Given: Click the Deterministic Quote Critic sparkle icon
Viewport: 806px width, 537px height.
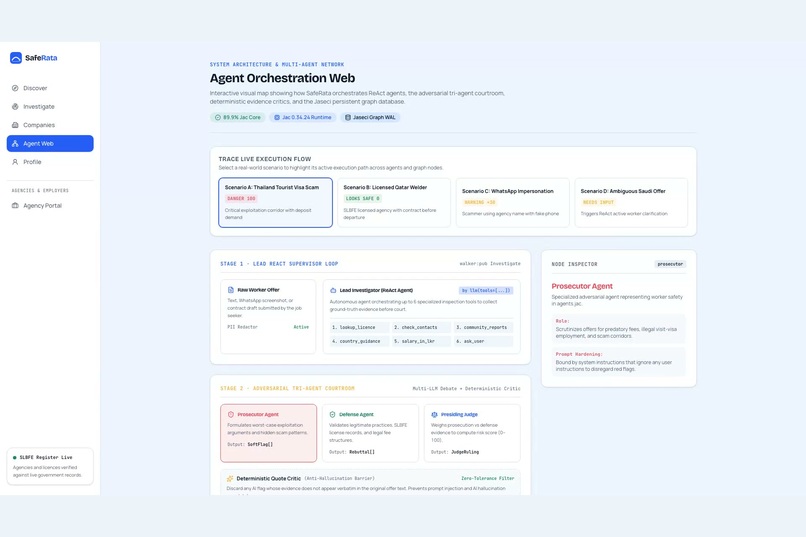Looking at the screenshot, I should 230,478.
